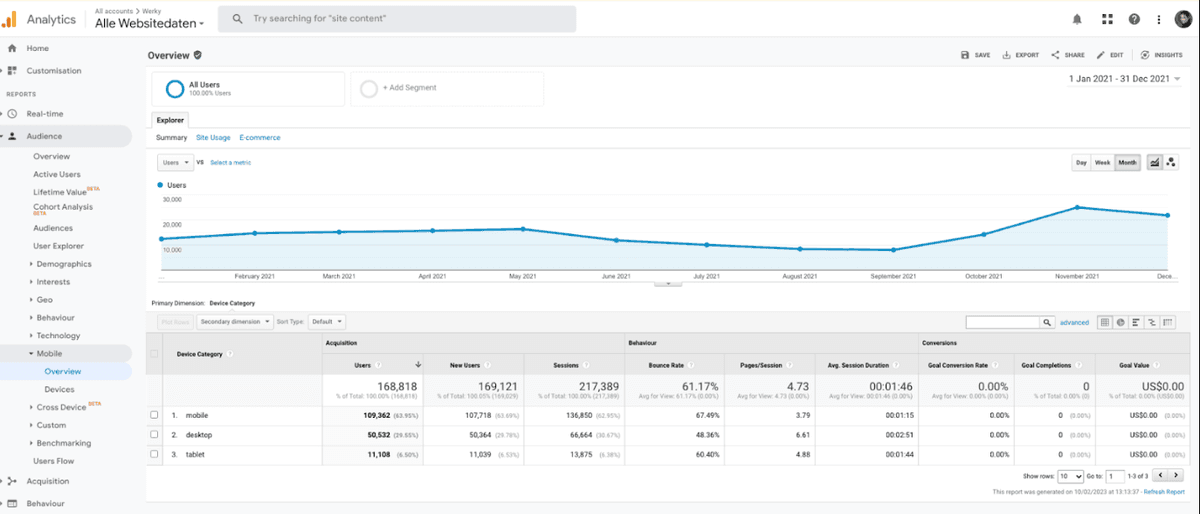Click EDIT button

coord(1110,55)
